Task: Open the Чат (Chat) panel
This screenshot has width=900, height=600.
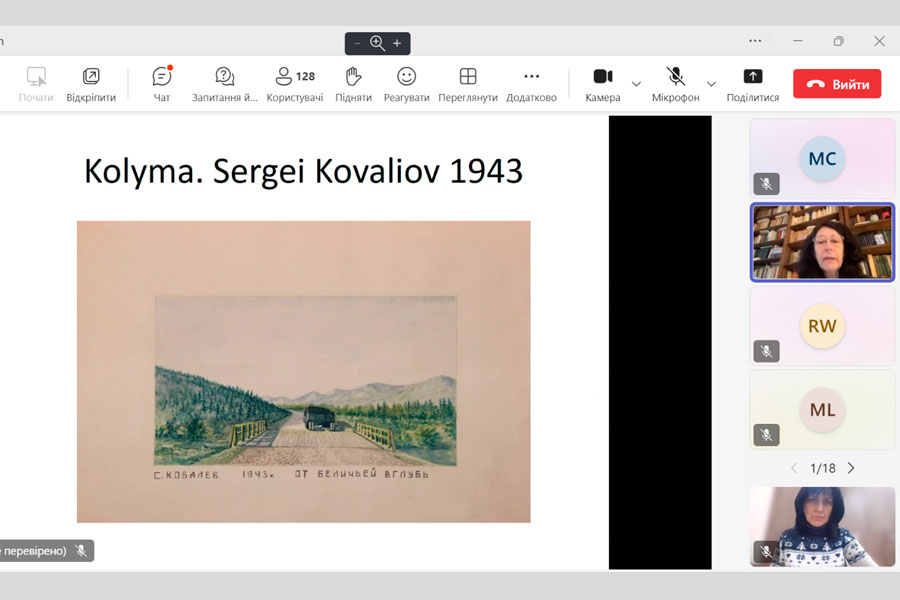Action: (162, 78)
